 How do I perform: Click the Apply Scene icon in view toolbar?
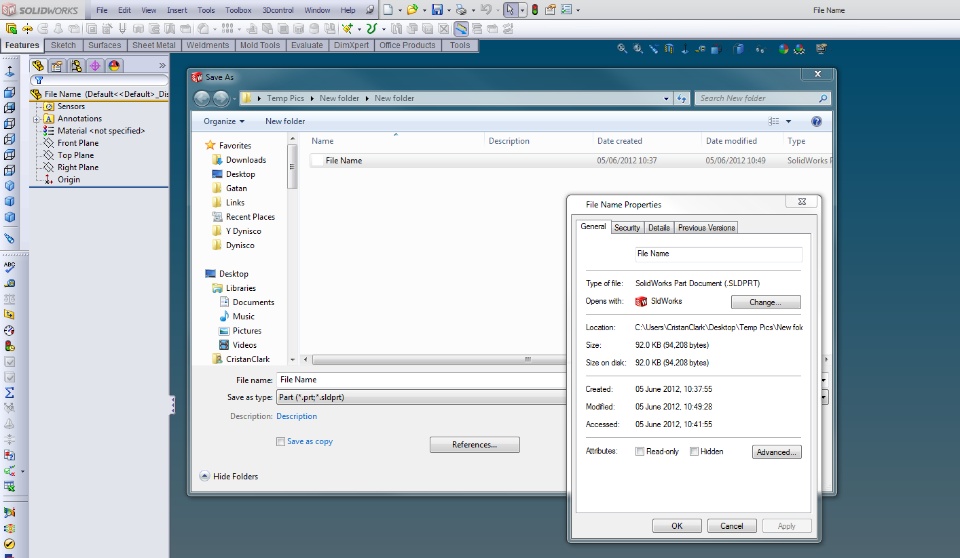pos(800,49)
